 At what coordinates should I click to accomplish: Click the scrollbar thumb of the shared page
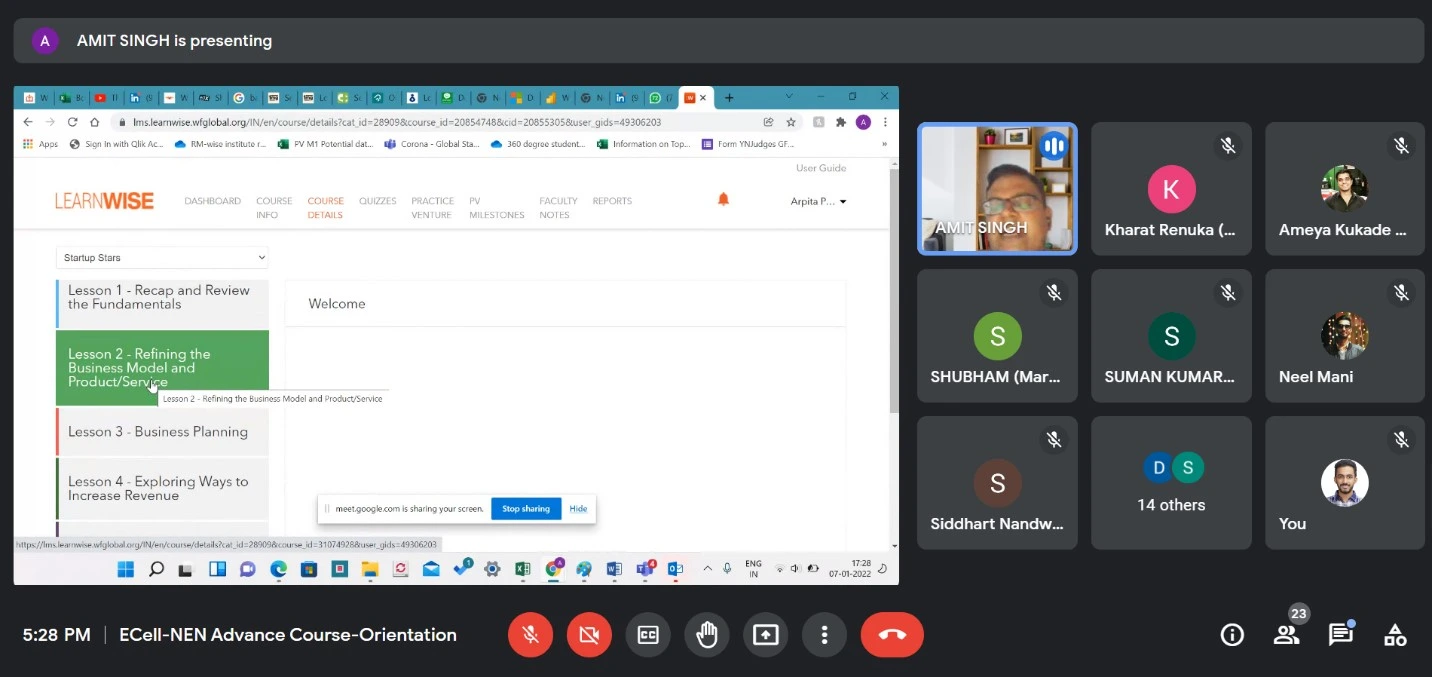pyautogui.click(x=893, y=290)
